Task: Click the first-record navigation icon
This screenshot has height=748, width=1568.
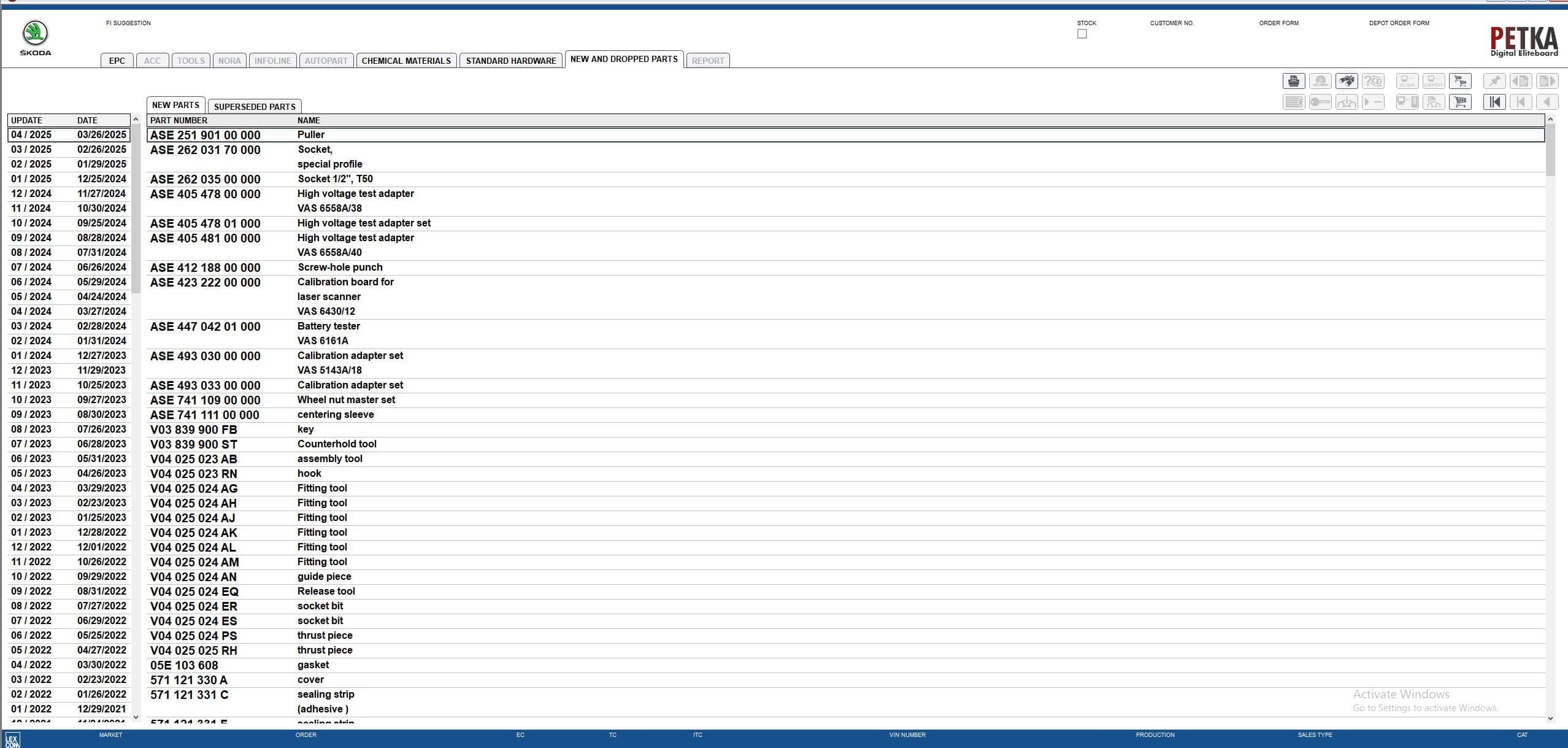Action: [1495, 102]
